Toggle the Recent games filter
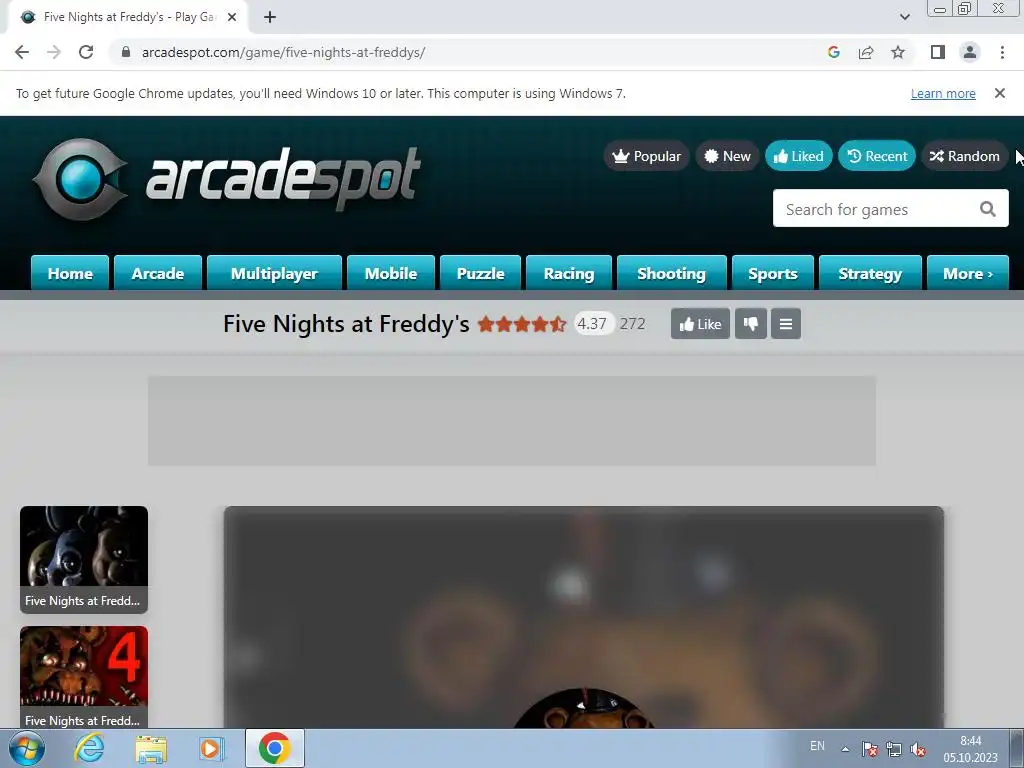The width and height of the screenshot is (1024, 768). click(x=876, y=156)
